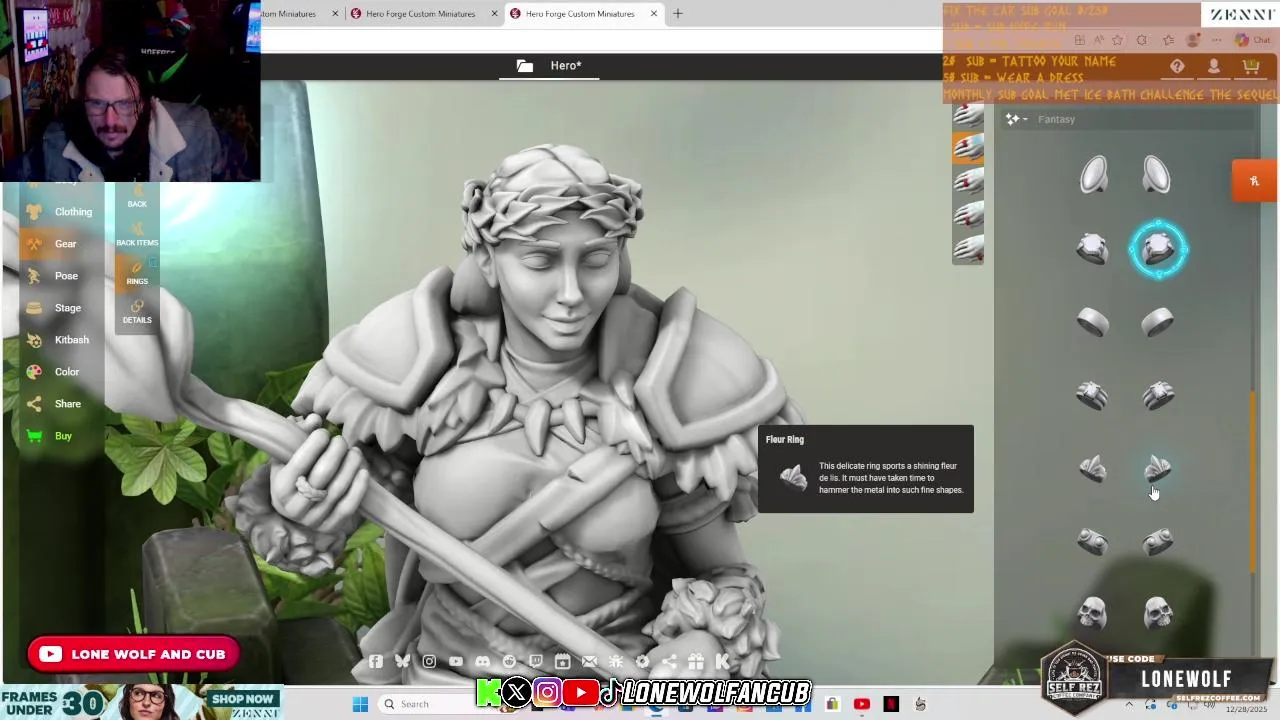Open a new browser tab
This screenshot has height=720, width=1280.
(x=677, y=13)
